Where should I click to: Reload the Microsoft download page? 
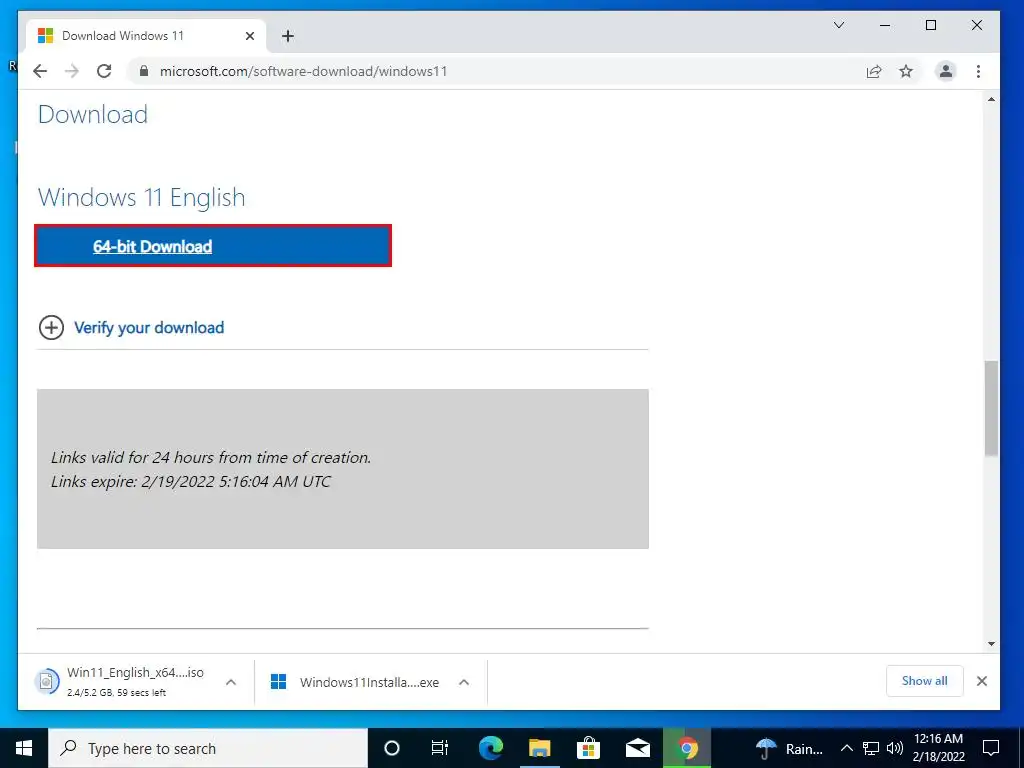[104, 71]
